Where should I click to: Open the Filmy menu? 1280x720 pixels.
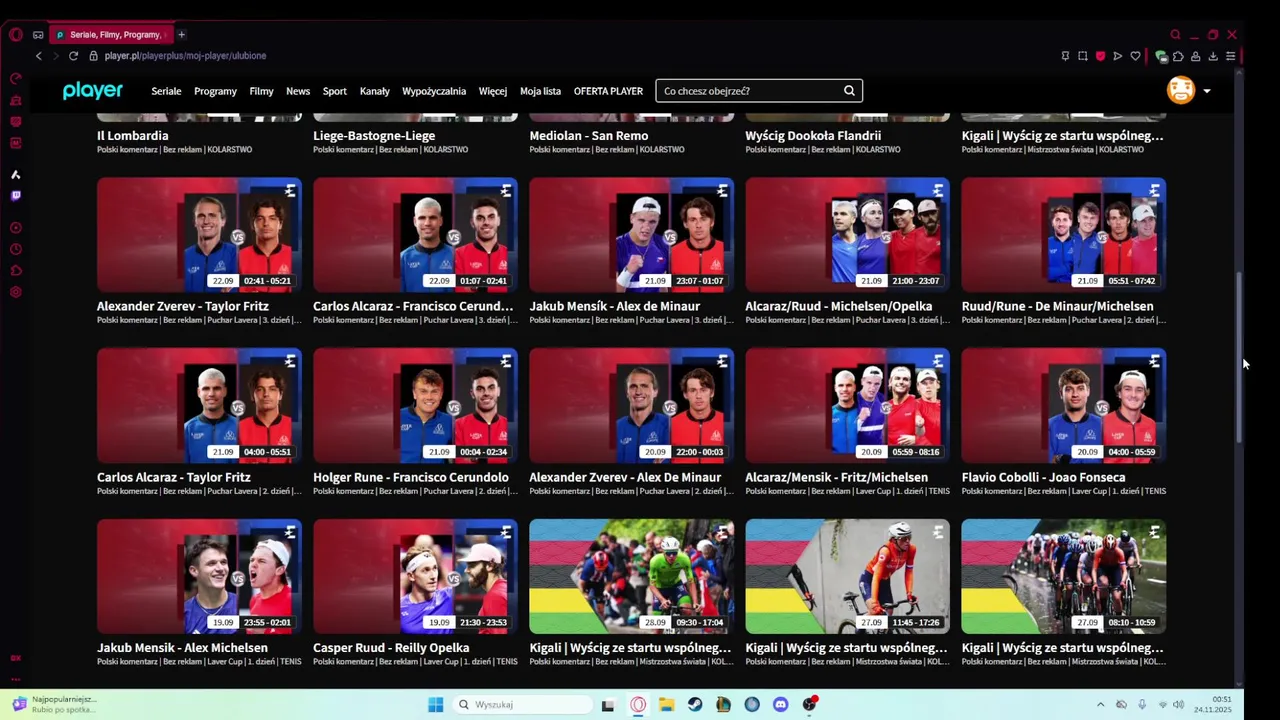[261, 91]
